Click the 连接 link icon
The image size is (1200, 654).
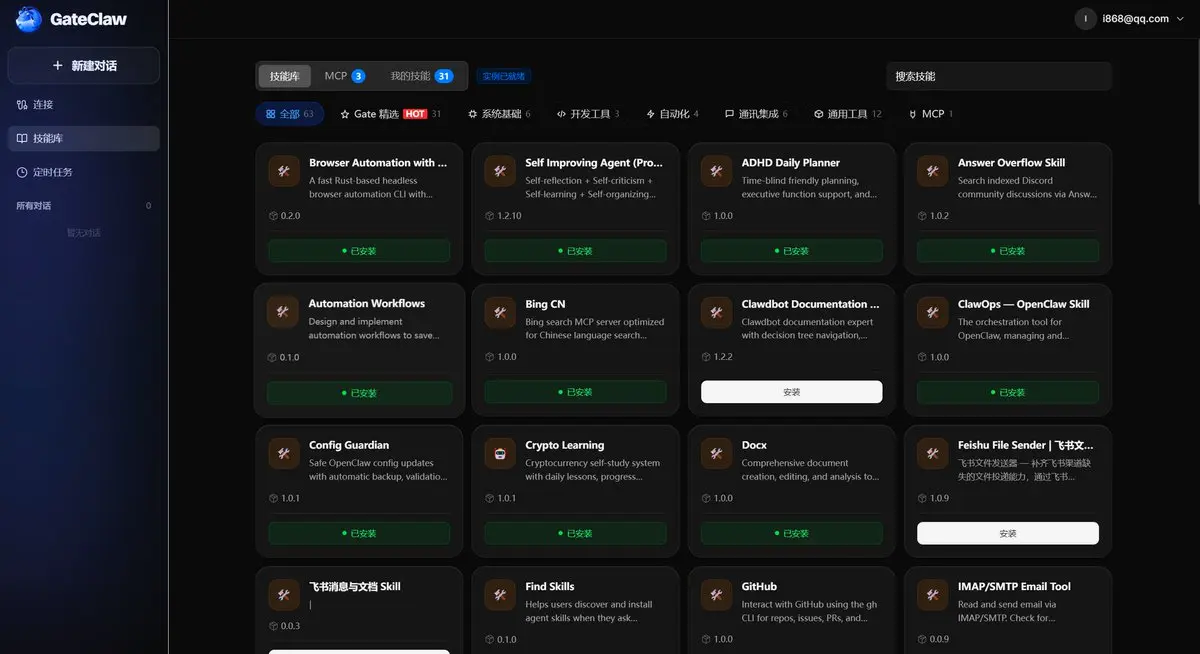tap(22, 104)
